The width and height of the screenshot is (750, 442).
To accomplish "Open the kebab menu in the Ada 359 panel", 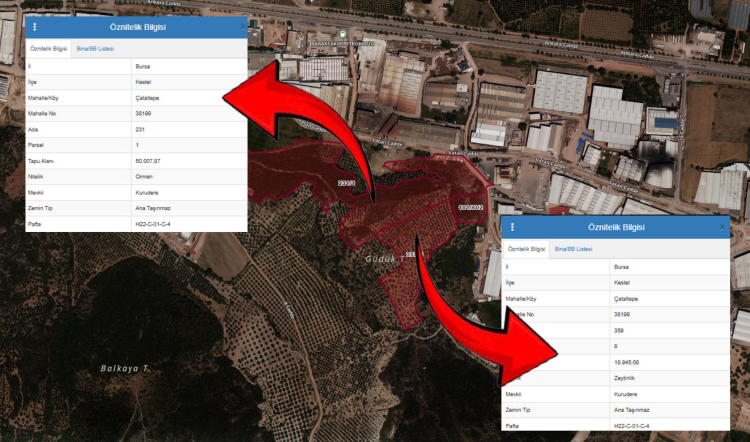I will pyautogui.click(x=512, y=228).
